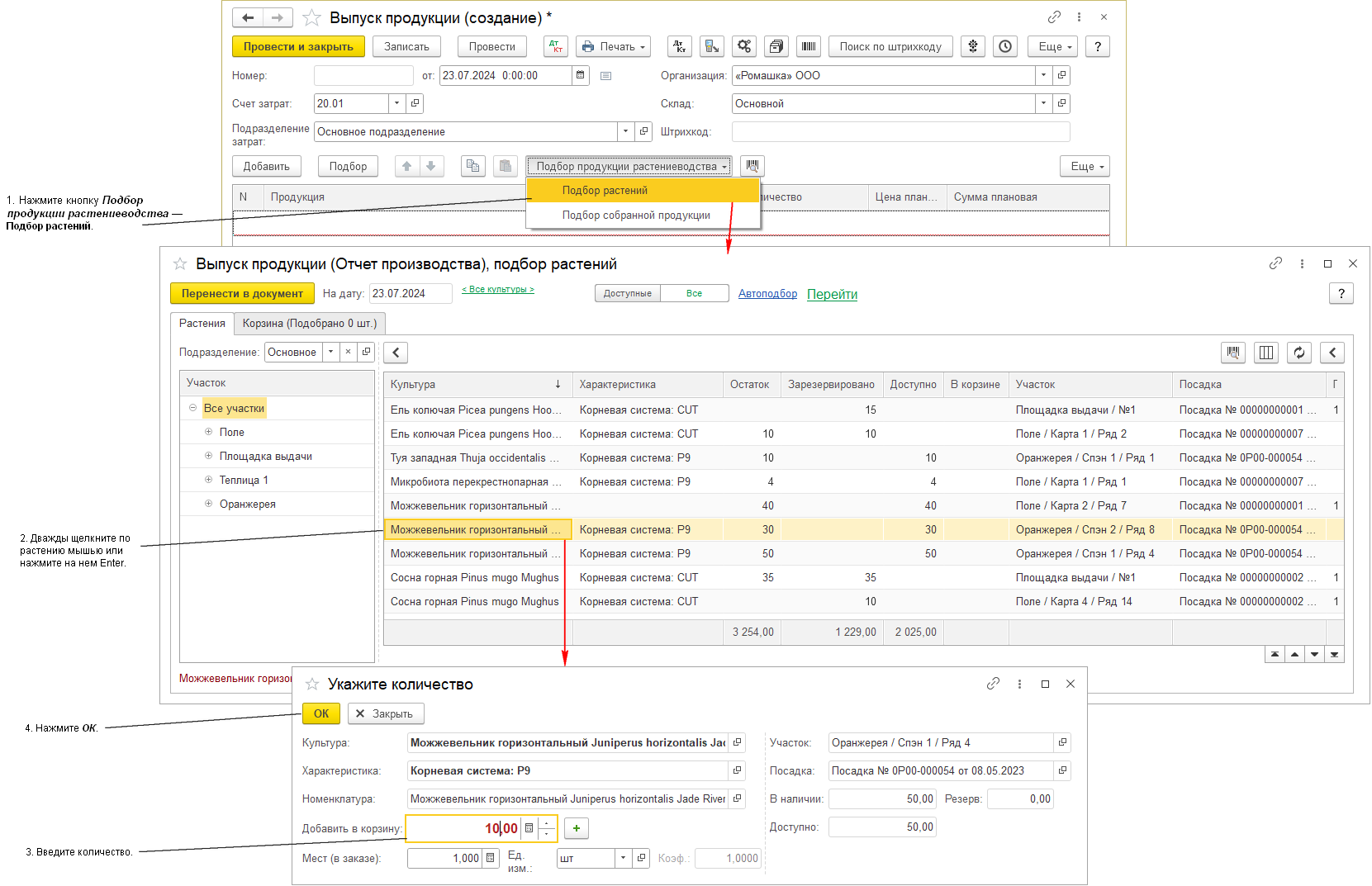This screenshot has height=886, width=1372.
Task: Mark the Выпуск продукции document as favorite
Action: (x=311, y=17)
